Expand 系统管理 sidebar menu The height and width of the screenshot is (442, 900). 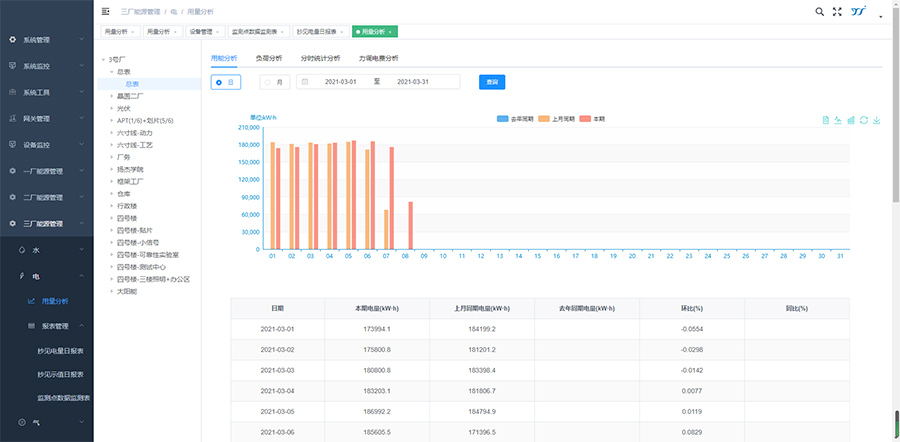coord(46,40)
